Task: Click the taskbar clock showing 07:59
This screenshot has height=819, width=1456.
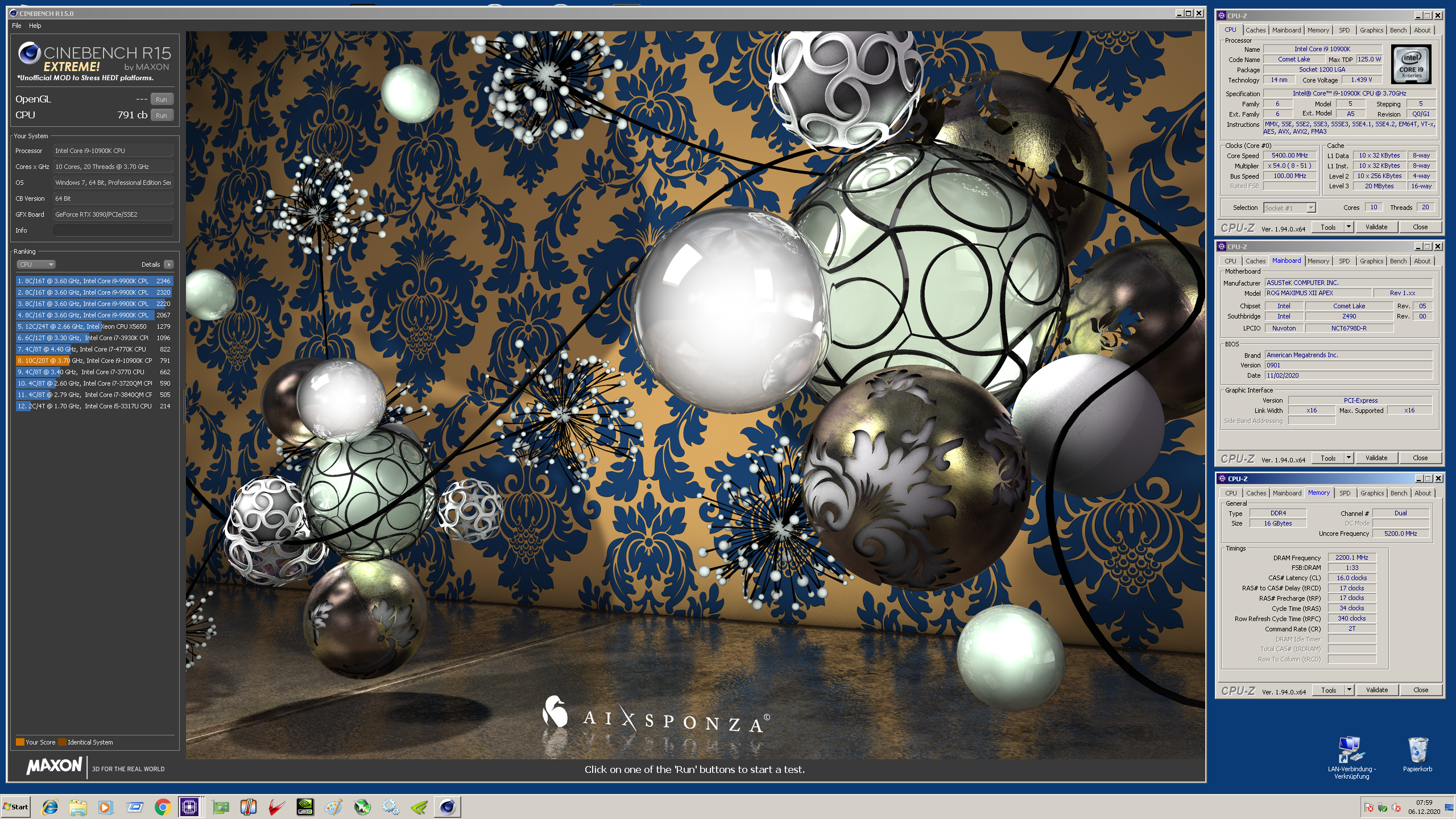Action: (1424, 807)
